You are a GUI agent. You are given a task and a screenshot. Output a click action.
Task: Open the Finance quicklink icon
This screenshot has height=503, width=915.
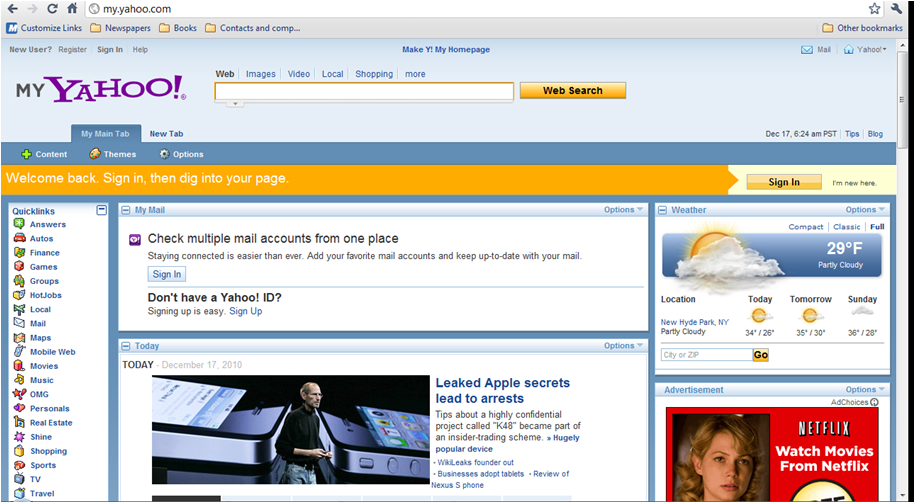tap(19, 253)
